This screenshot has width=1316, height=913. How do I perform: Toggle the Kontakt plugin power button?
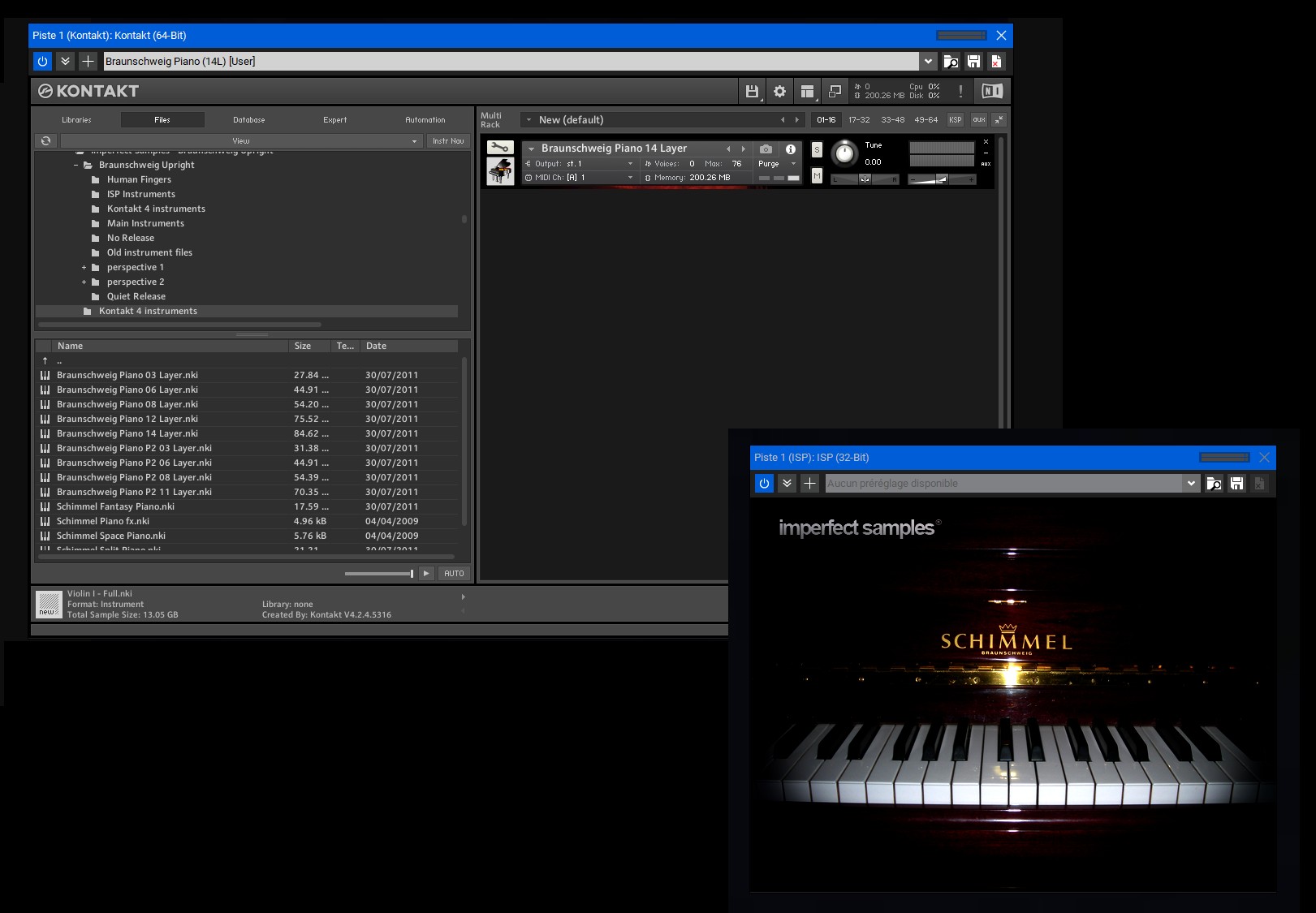pyautogui.click(x=42, y=61)
